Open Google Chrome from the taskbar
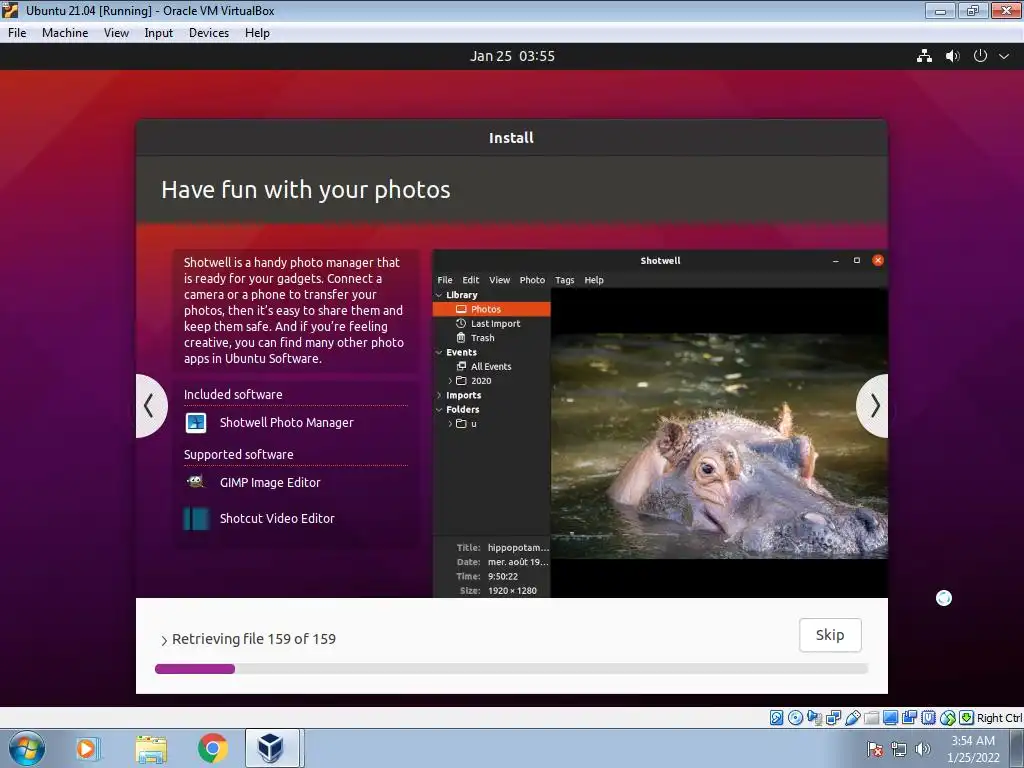Image resolution: width=1024 pixels, height=768 pixels. (212, 748)
